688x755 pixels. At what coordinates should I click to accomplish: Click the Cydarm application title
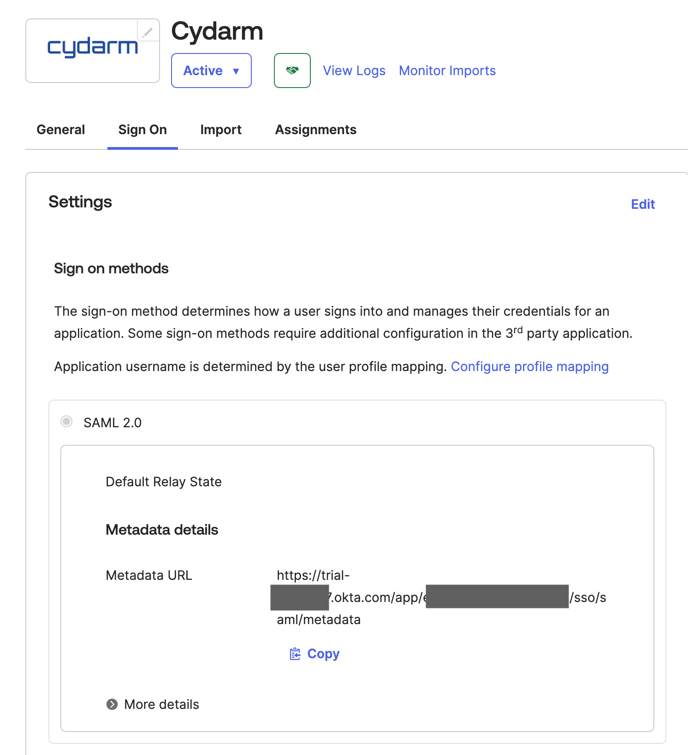(x=217, y=31)
